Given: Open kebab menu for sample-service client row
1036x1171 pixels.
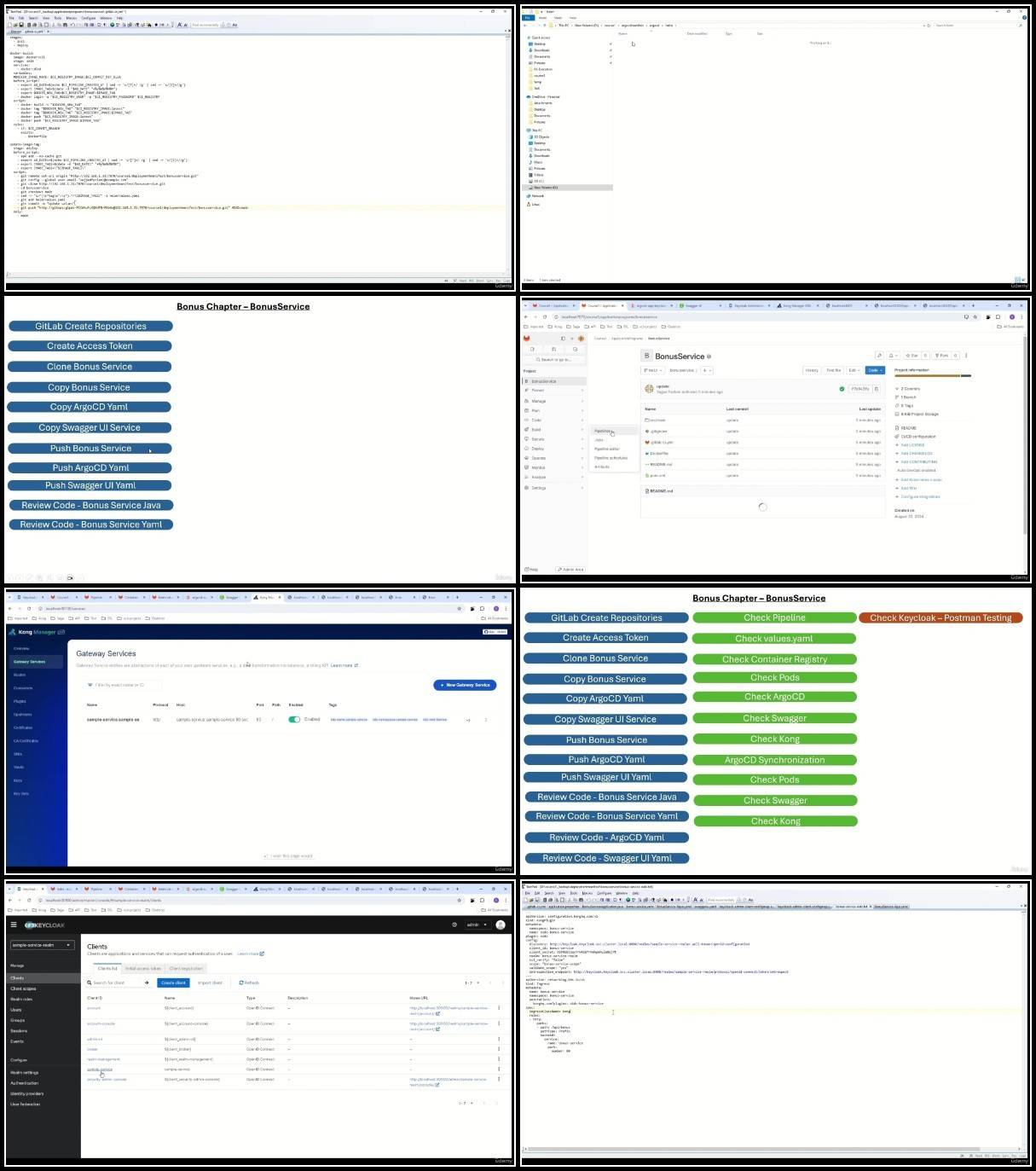Looking at the screenshot, I should pos(499,1070).
